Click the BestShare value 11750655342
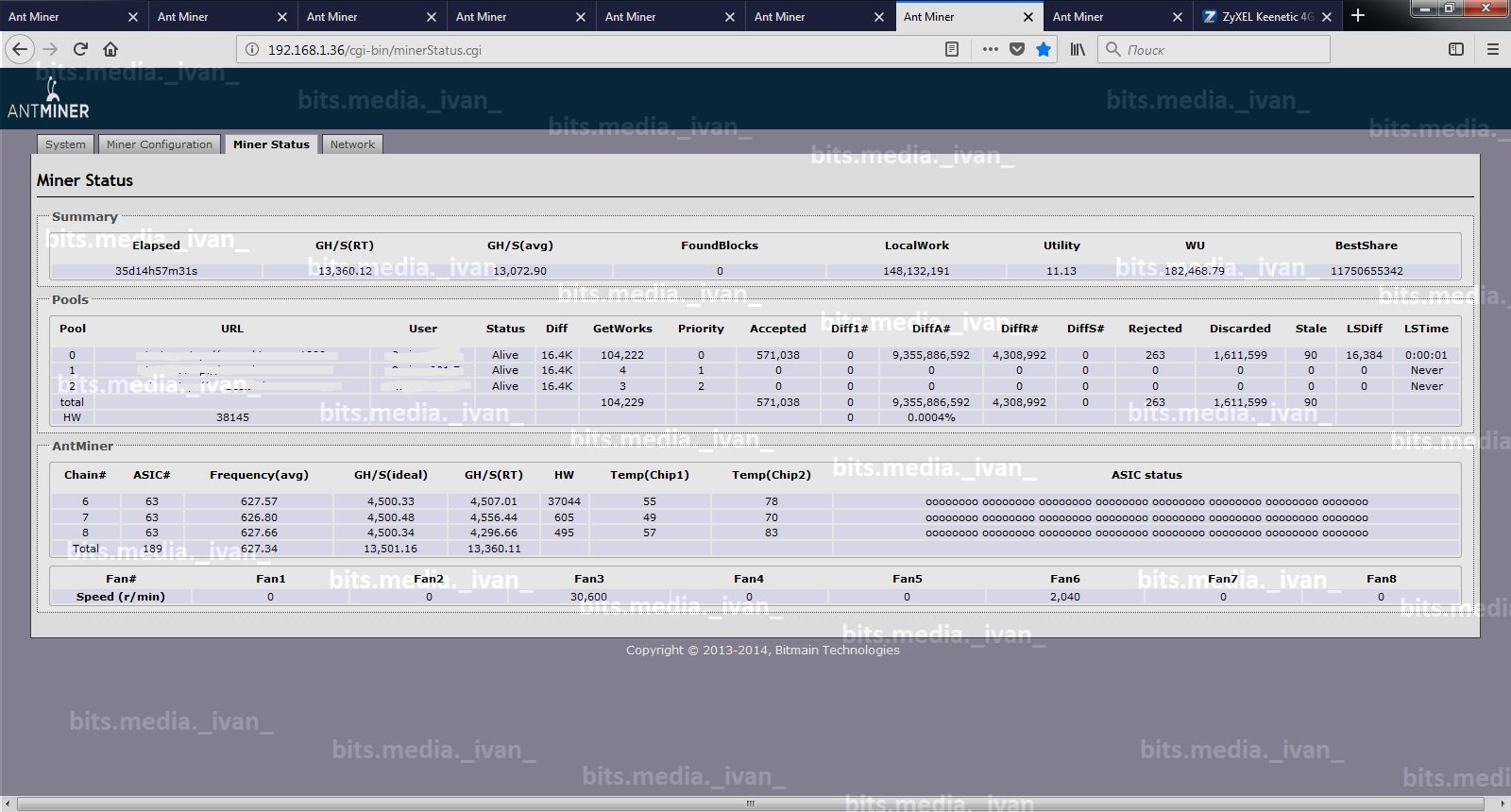The width and height of the screenshot is (1511, 812). pos(1367,271)
